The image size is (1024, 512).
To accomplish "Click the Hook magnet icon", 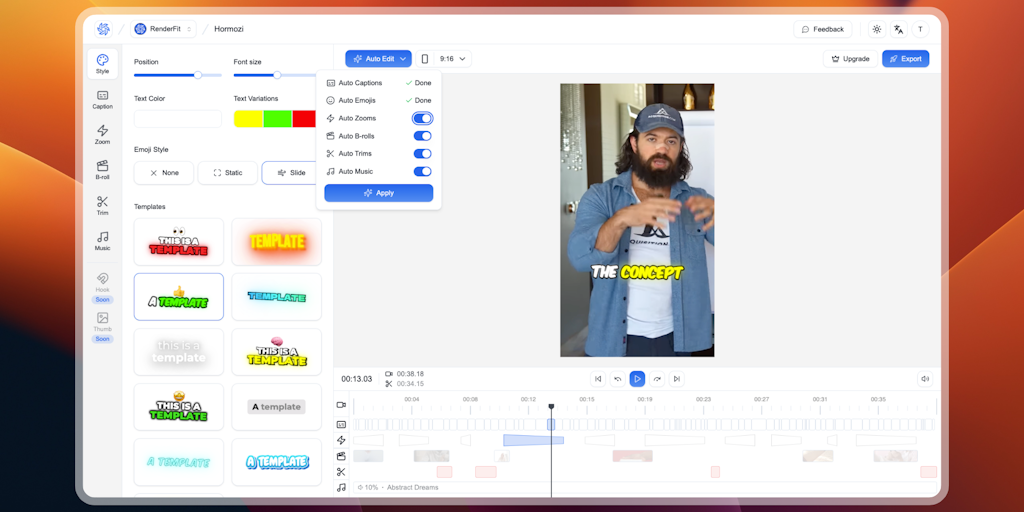I will point(103,279).
